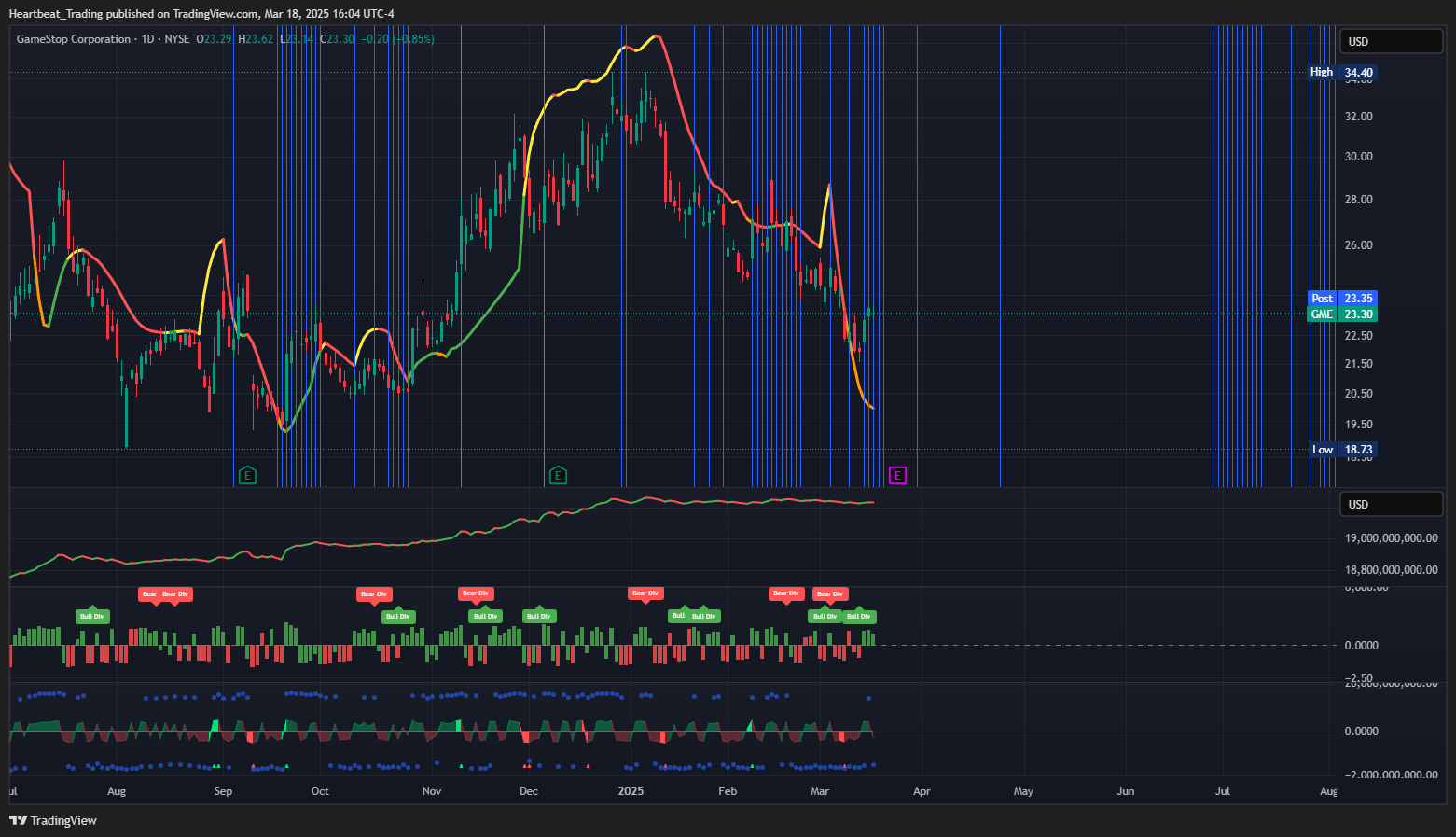Click the green earnings E marker near September
Screen dimensions: 1456x837
248,476
